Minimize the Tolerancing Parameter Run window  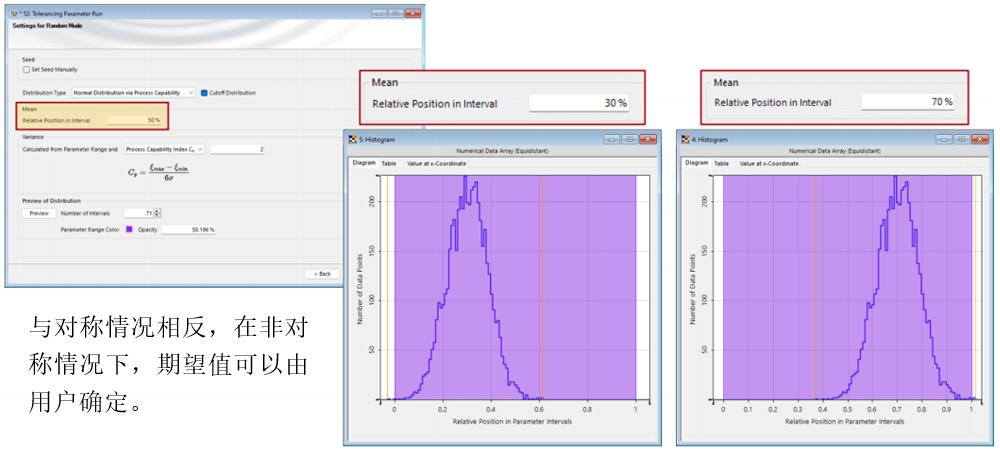[x=379, y=13]
